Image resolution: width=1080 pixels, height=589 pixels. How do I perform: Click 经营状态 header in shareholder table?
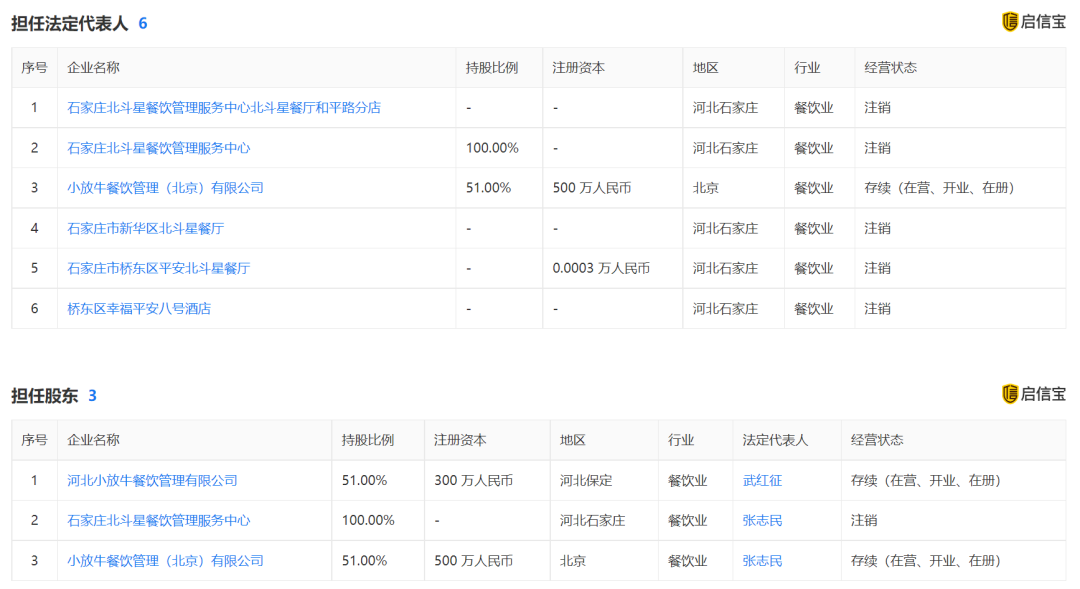pyautogui.click(x=877, y=440)
